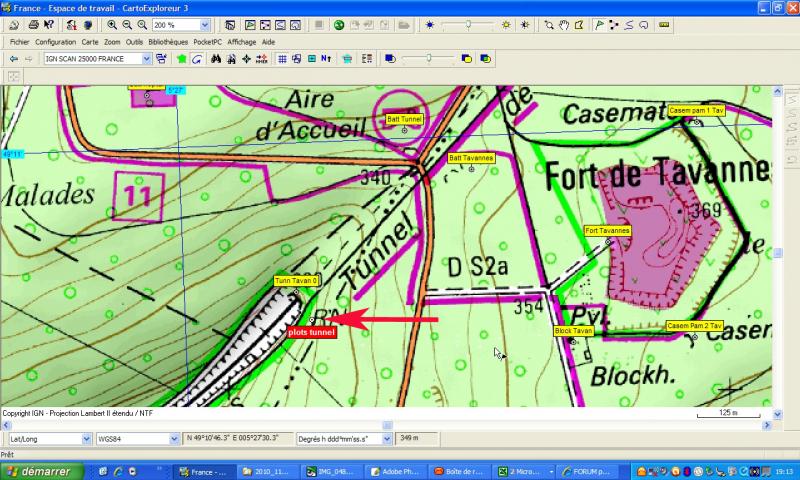
Task: Click the teal GPS device icon
Action: pyautogui.click(x=347, y=59)
